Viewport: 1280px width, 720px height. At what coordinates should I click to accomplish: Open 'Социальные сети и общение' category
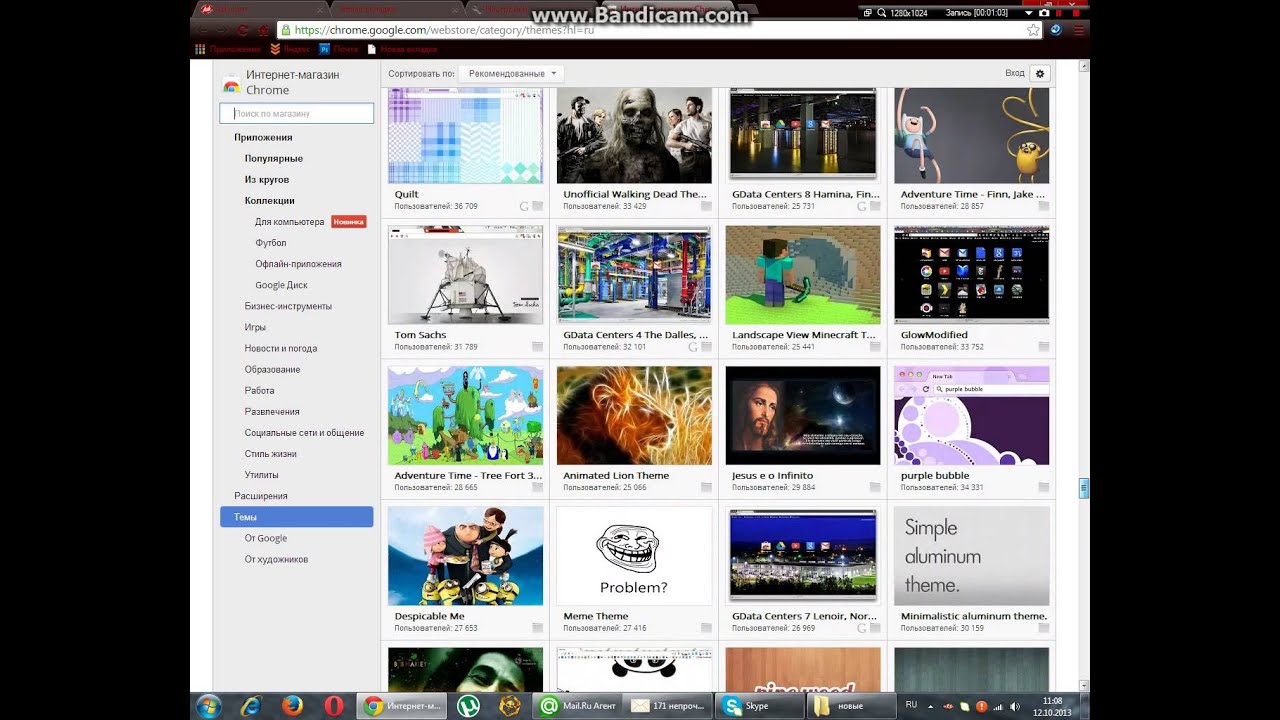click(304, 433)
